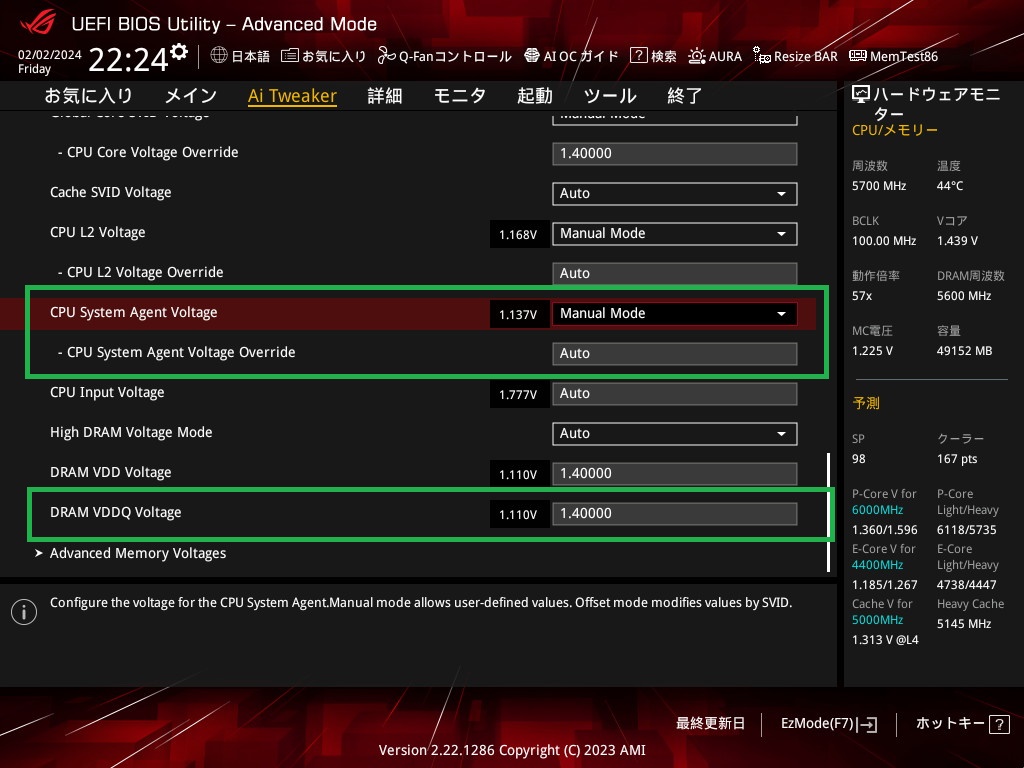
Task: Open the favorites list icon (お気に入り)
Action: [289, 56]
